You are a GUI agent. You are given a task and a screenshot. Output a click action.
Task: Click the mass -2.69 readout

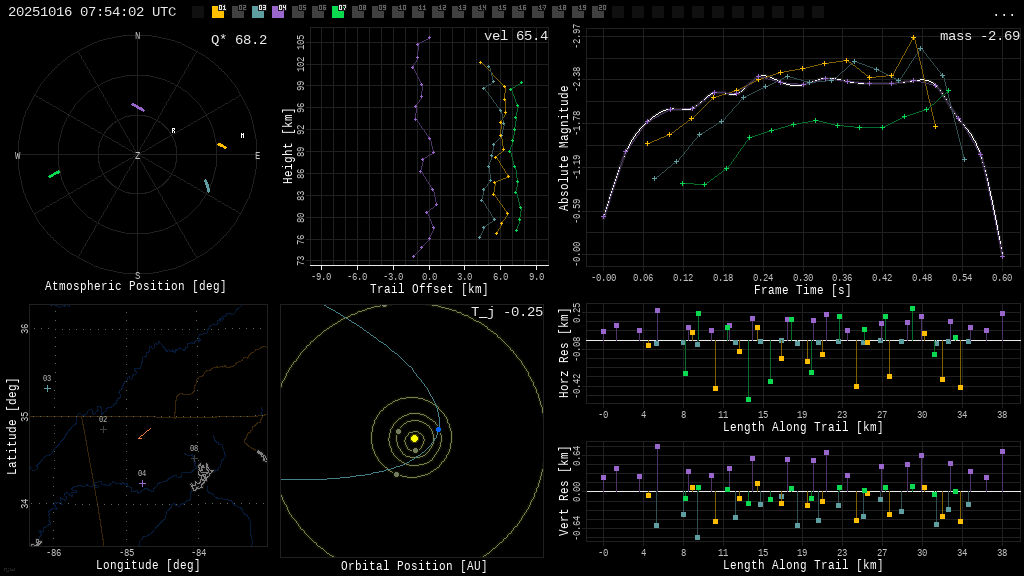pyautogui.click(x=979, y=36)
